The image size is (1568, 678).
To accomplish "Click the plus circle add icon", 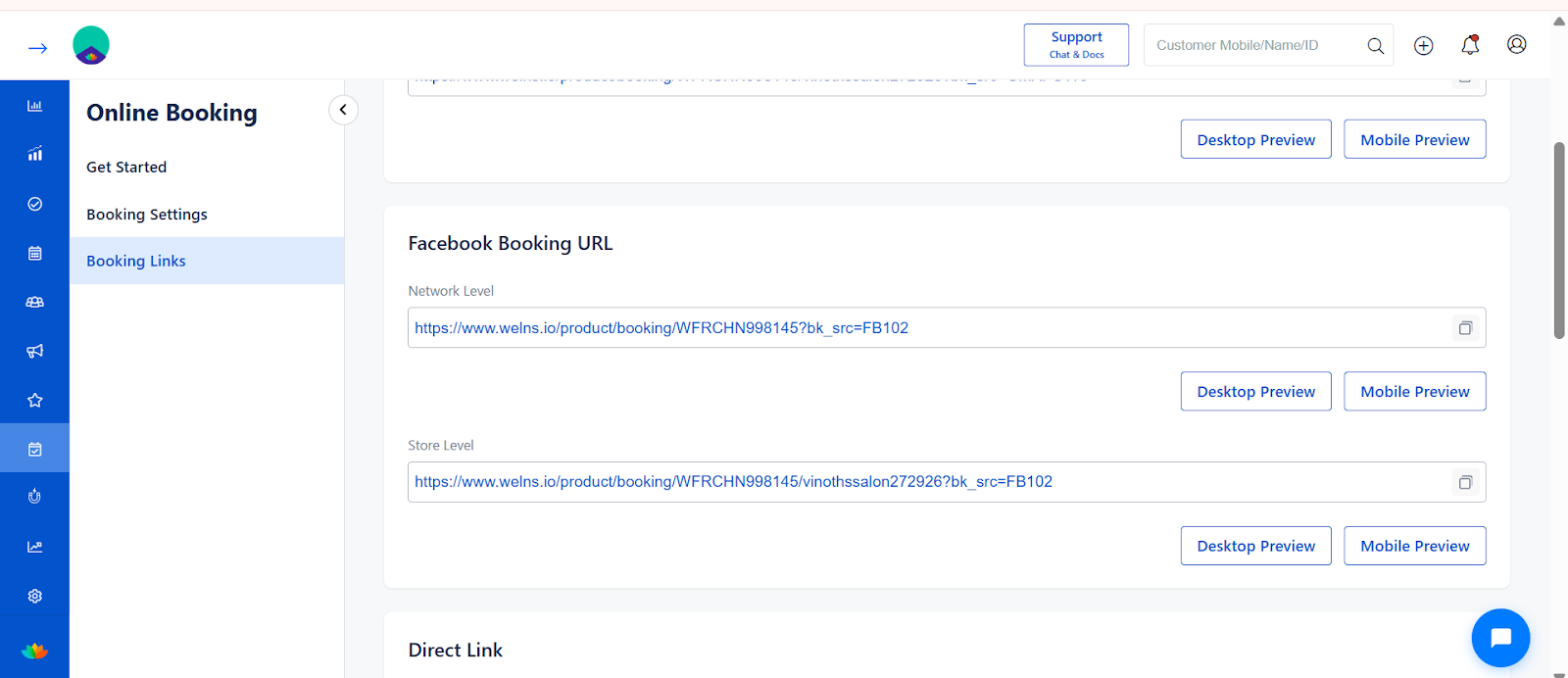I will click(1424, 46).
